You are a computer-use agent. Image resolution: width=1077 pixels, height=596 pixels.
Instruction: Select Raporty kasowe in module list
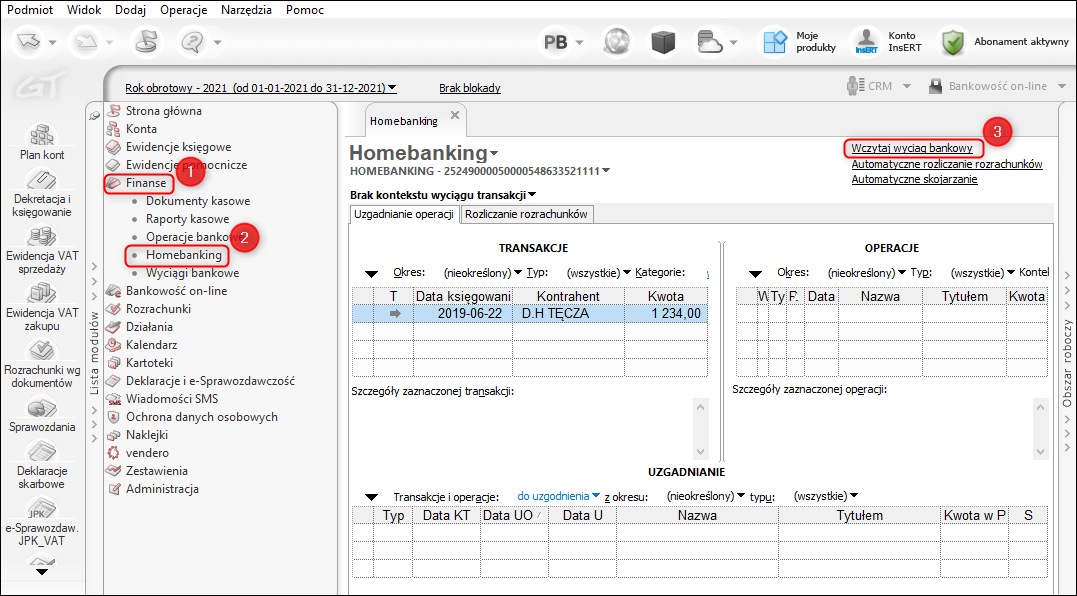pos(188,219)
